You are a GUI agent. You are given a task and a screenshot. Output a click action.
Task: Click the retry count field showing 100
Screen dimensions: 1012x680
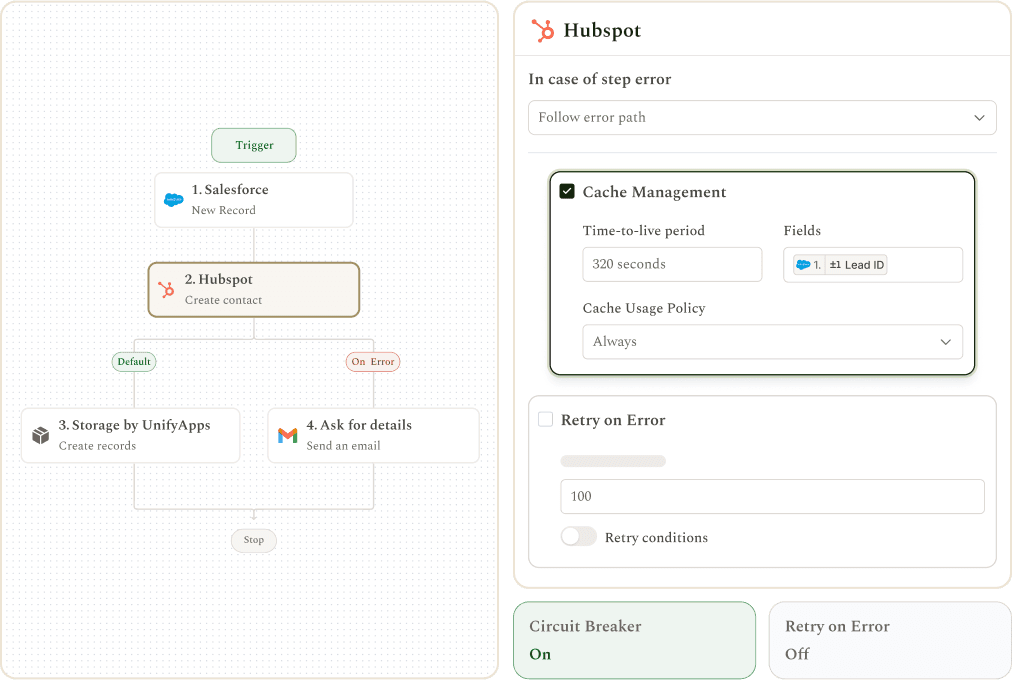click(x=773, y=496)
